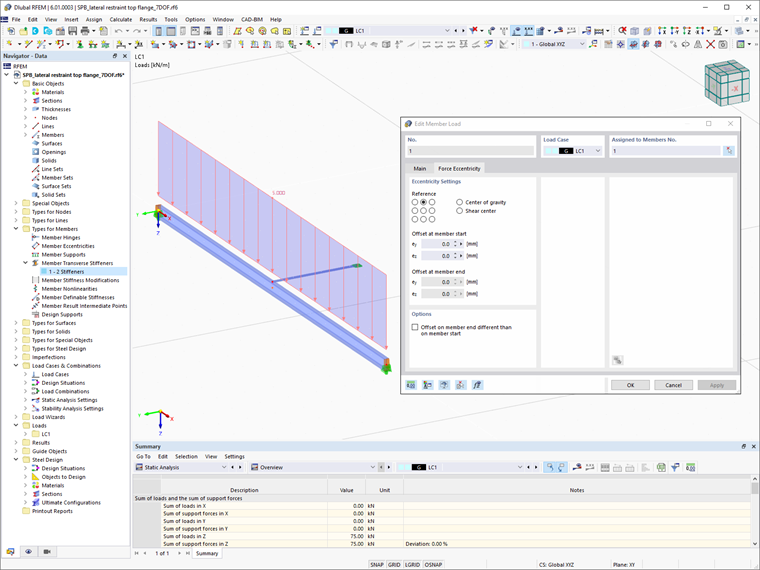Expand the Special Objects tree folder
Screen dimensions: 760x570
tap(16, 203)
